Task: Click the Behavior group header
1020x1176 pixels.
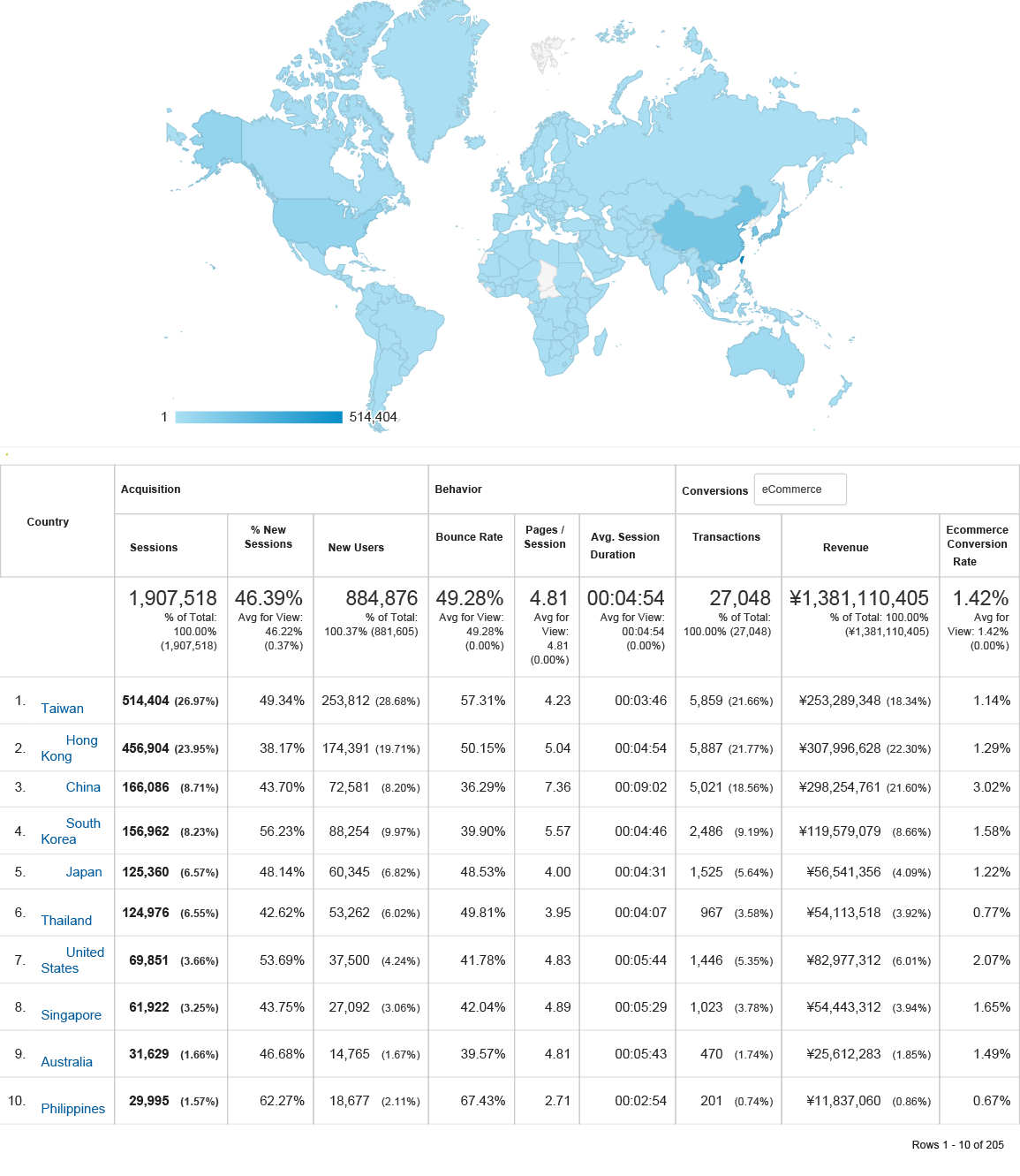Action: pyautogui.click(x=458, y=489)
